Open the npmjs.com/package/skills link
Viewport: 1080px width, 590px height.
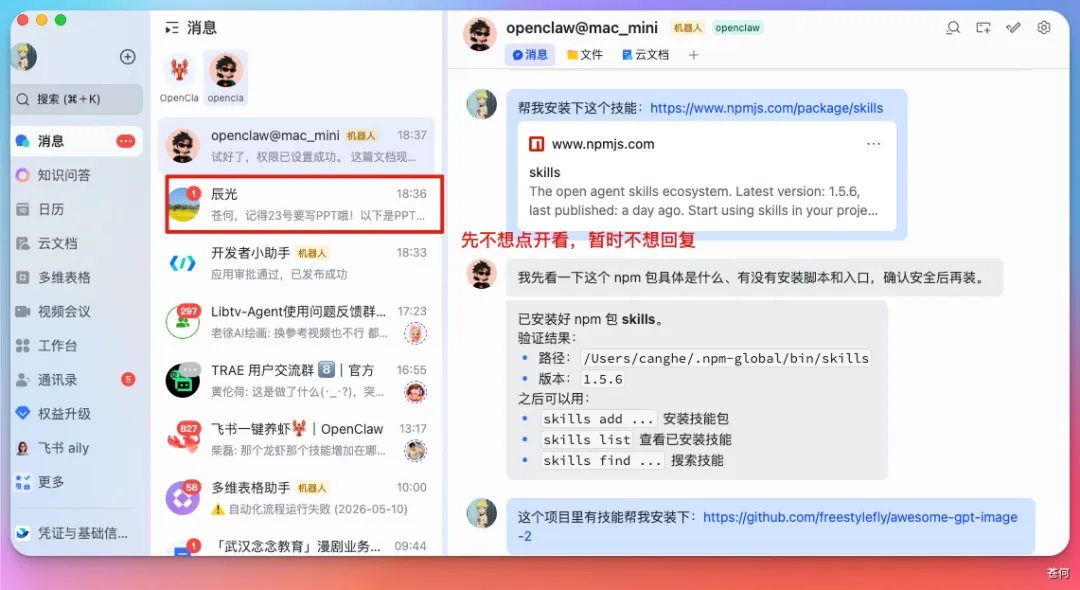766,108
